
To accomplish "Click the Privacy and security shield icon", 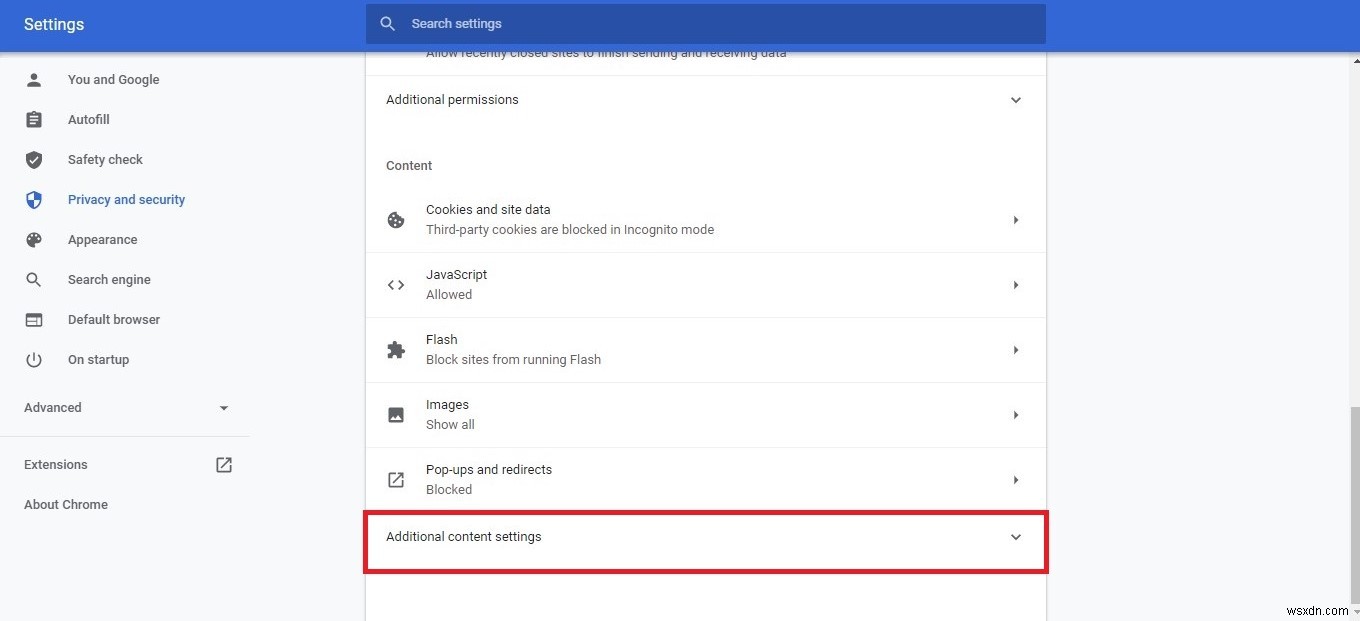I will [34, 200].
